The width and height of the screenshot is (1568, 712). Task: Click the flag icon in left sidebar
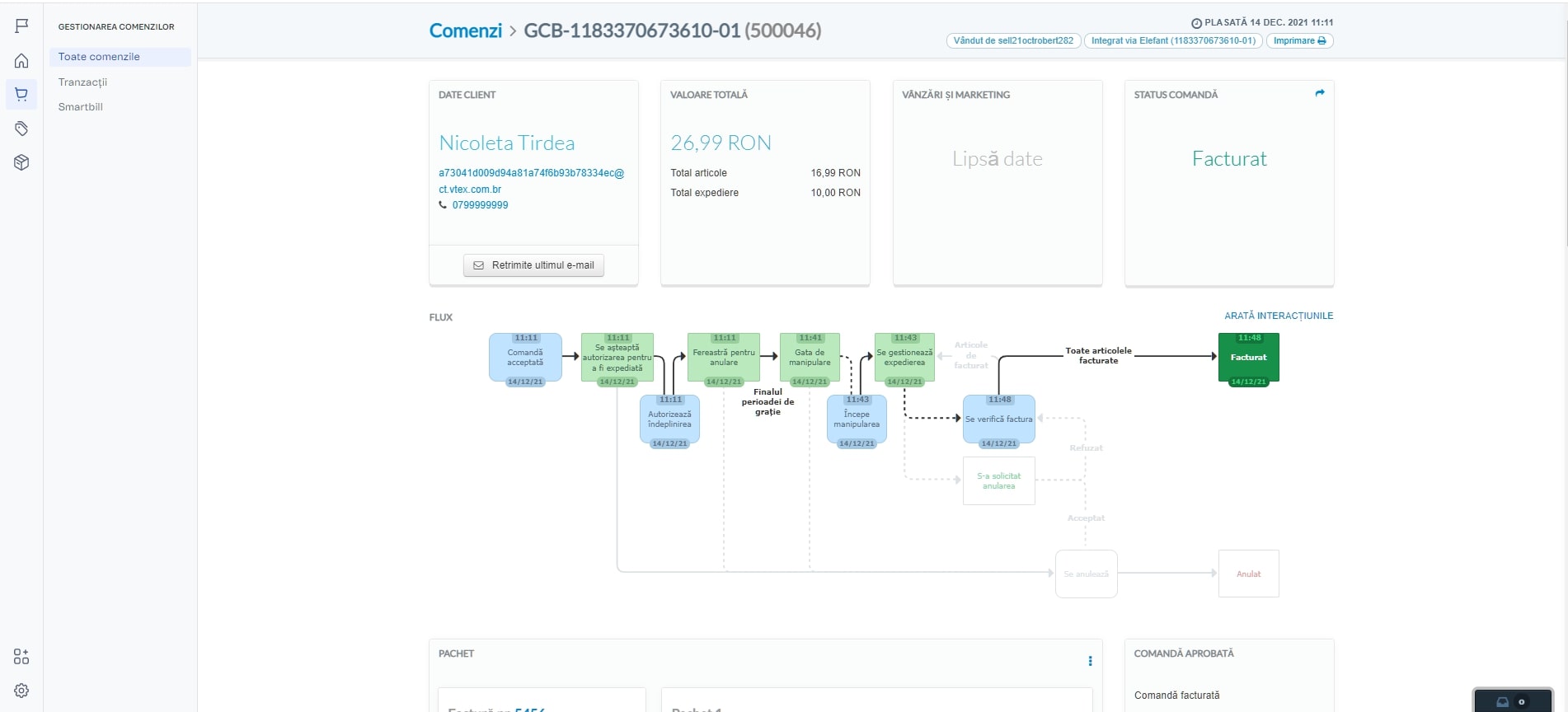(21, 26)
